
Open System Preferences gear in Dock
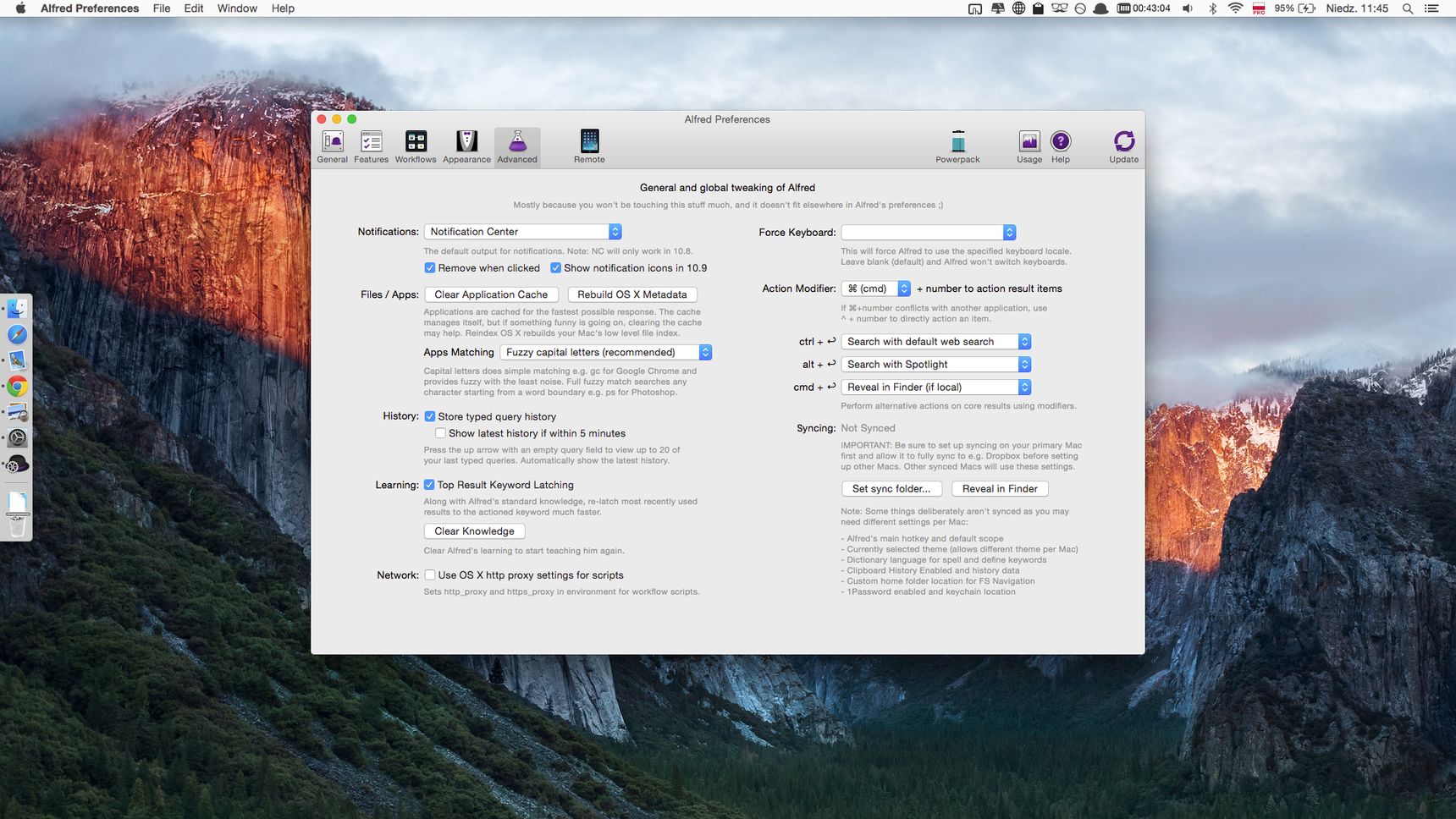pos(17,438)
